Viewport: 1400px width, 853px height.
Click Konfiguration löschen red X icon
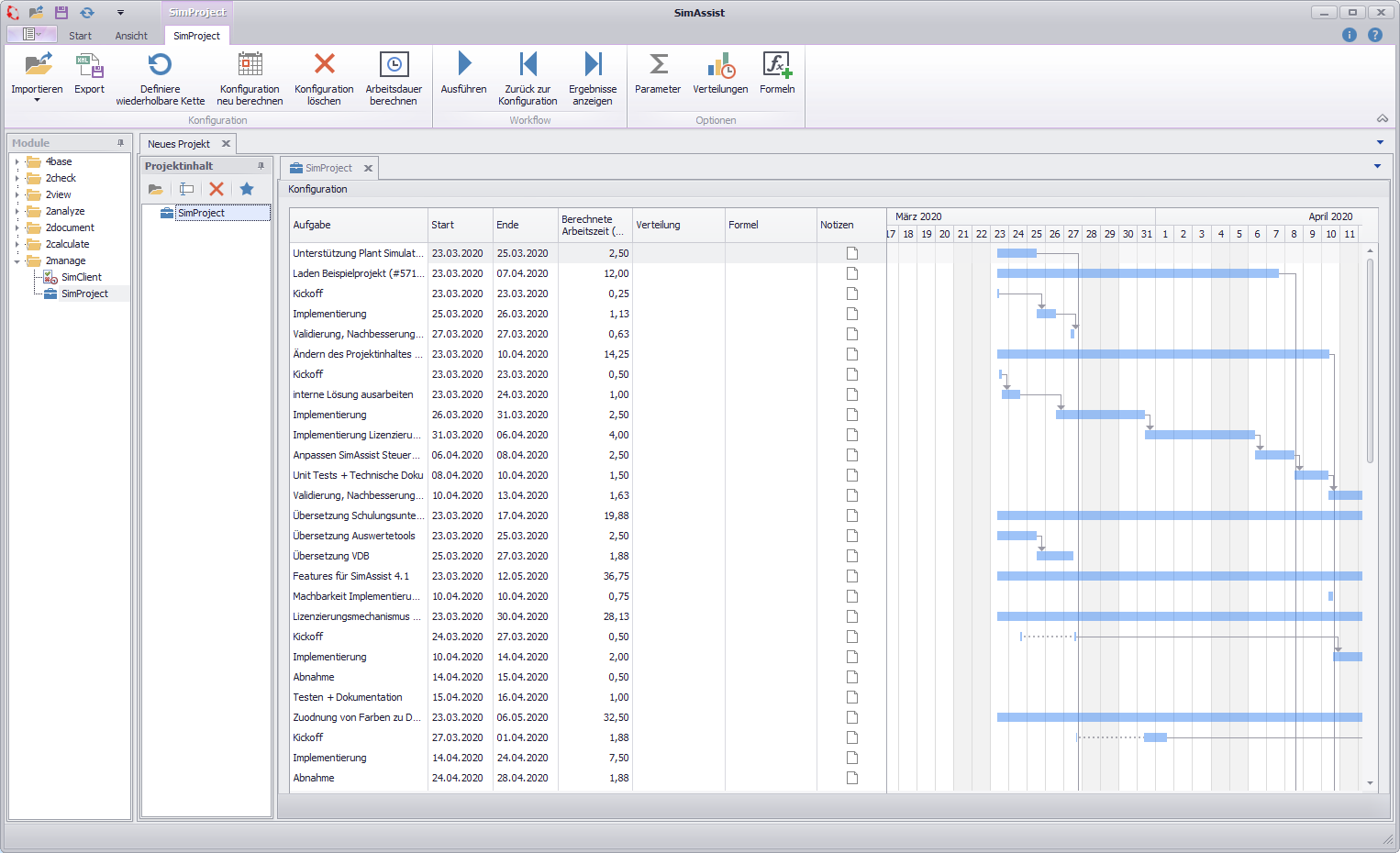[324, 63]
